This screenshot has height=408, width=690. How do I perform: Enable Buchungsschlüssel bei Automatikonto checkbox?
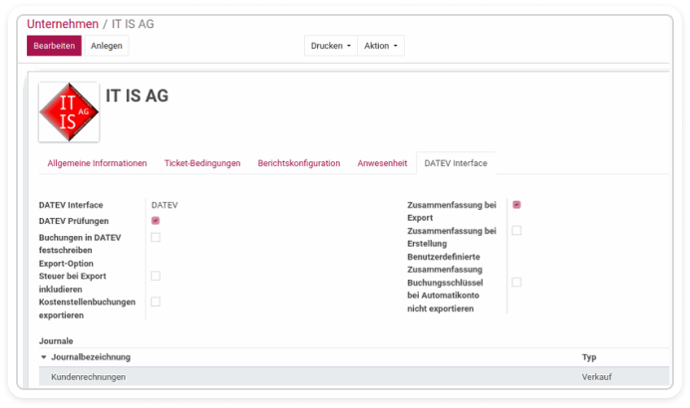coord(517,282)
